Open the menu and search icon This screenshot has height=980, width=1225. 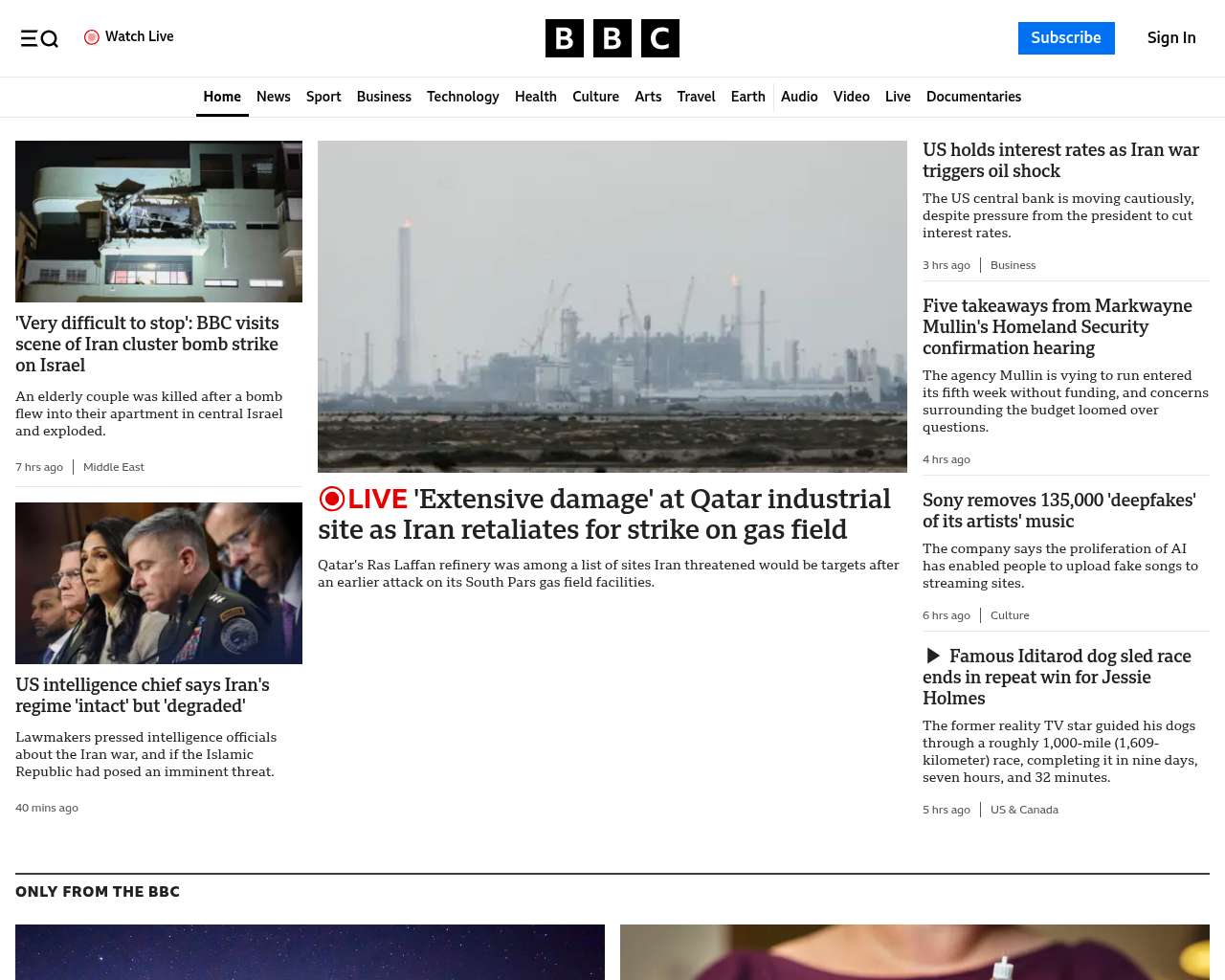pyautogui.click(x=39, y=38)
